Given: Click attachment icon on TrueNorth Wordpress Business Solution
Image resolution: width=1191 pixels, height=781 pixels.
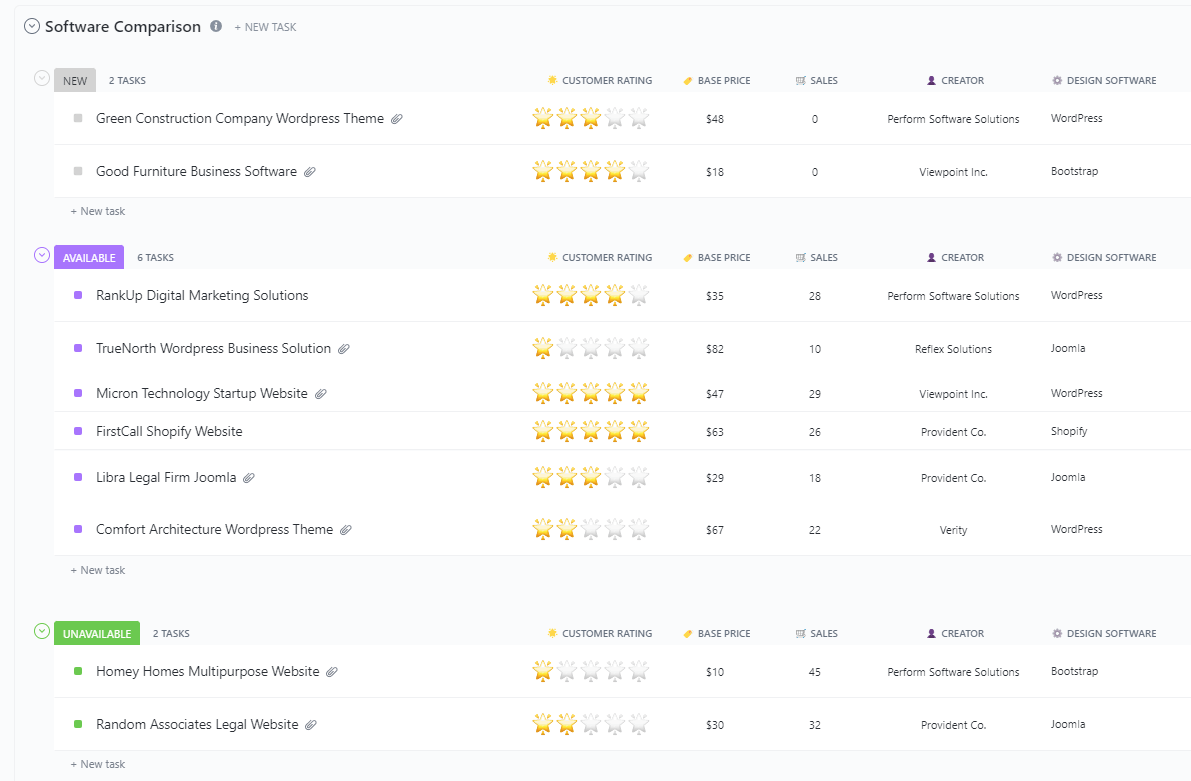Looking at the screenshot, I should [344, 349].
